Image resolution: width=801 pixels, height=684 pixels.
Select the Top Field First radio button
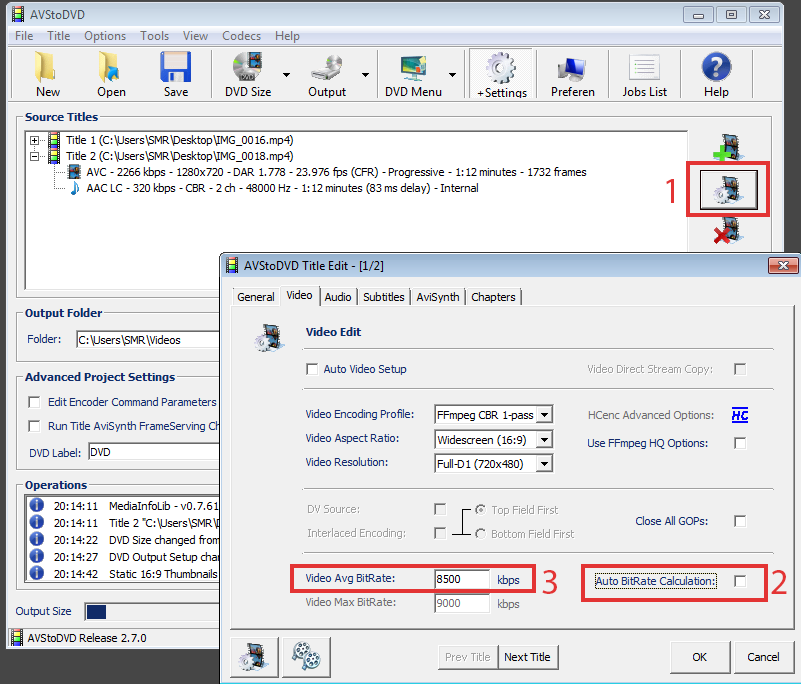(481, 510)
